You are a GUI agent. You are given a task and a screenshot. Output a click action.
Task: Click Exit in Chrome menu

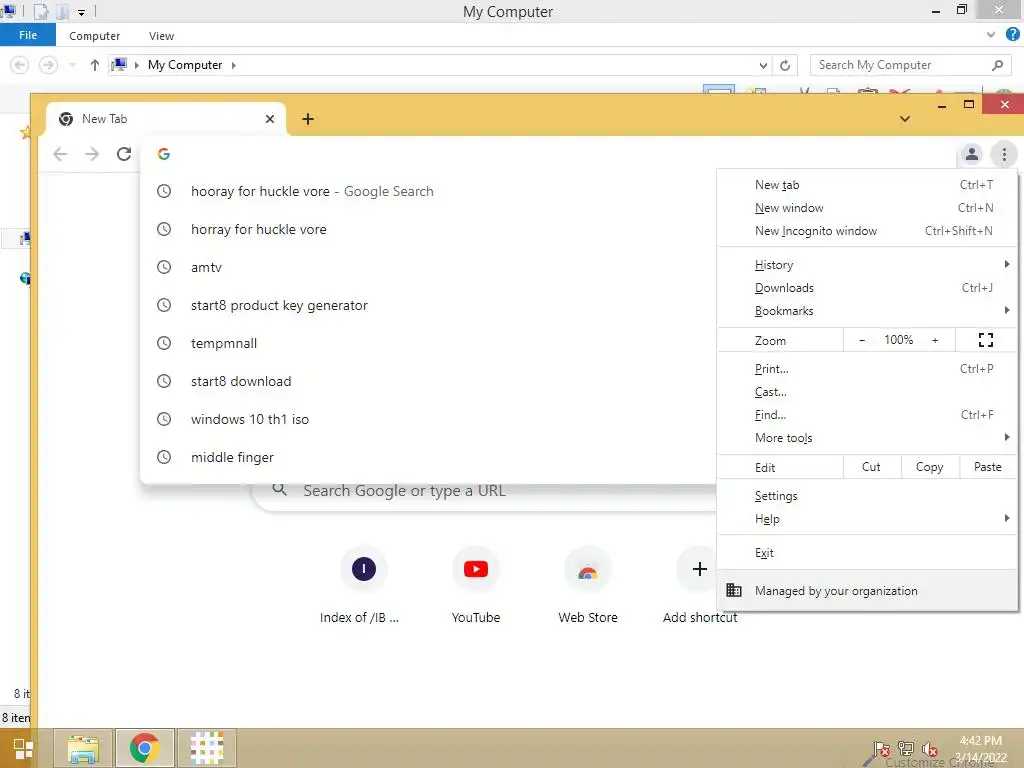[x=867, y=552]
